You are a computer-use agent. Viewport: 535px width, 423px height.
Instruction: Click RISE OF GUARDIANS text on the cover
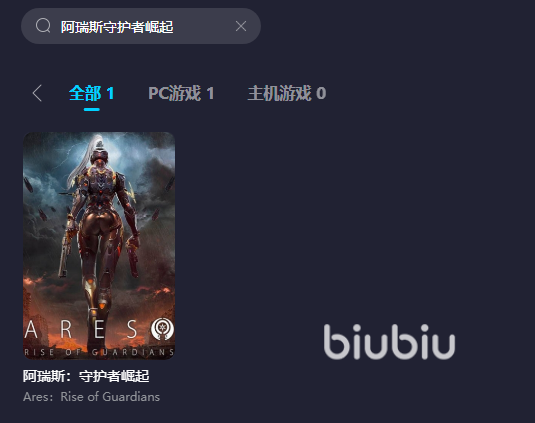[99, 352]
